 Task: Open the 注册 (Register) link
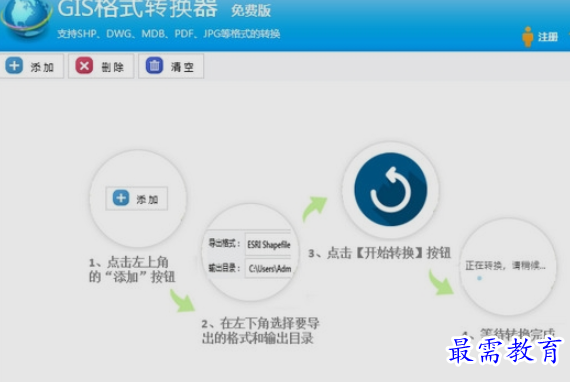(x=548, y=37)
